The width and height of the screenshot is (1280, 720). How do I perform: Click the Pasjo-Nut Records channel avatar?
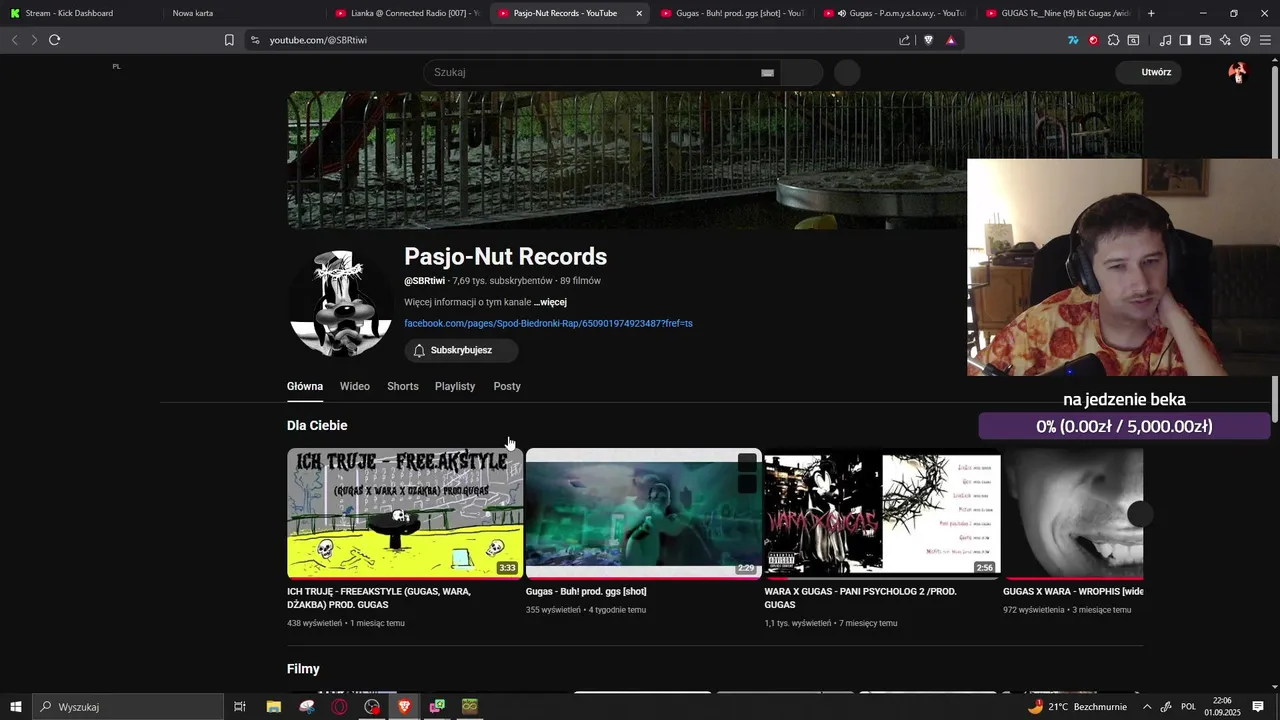click(340, 303)
